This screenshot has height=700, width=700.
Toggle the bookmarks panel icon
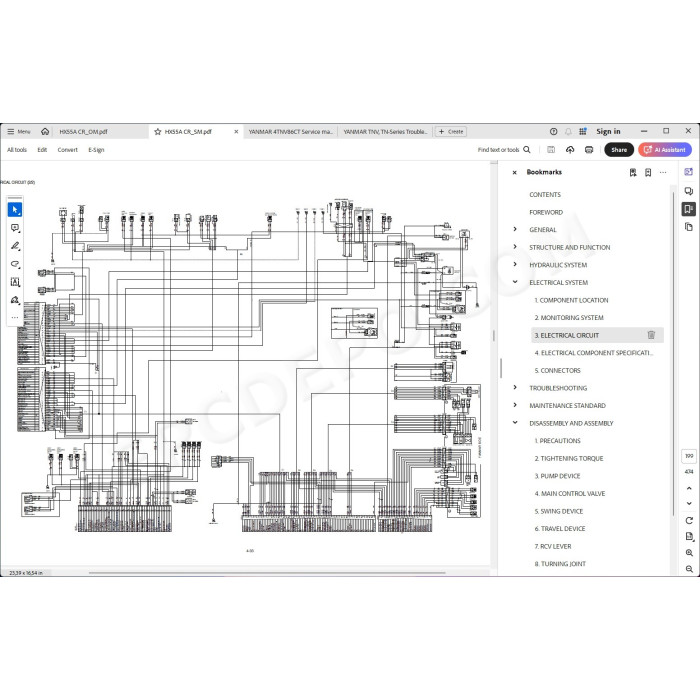pos(689,209)
